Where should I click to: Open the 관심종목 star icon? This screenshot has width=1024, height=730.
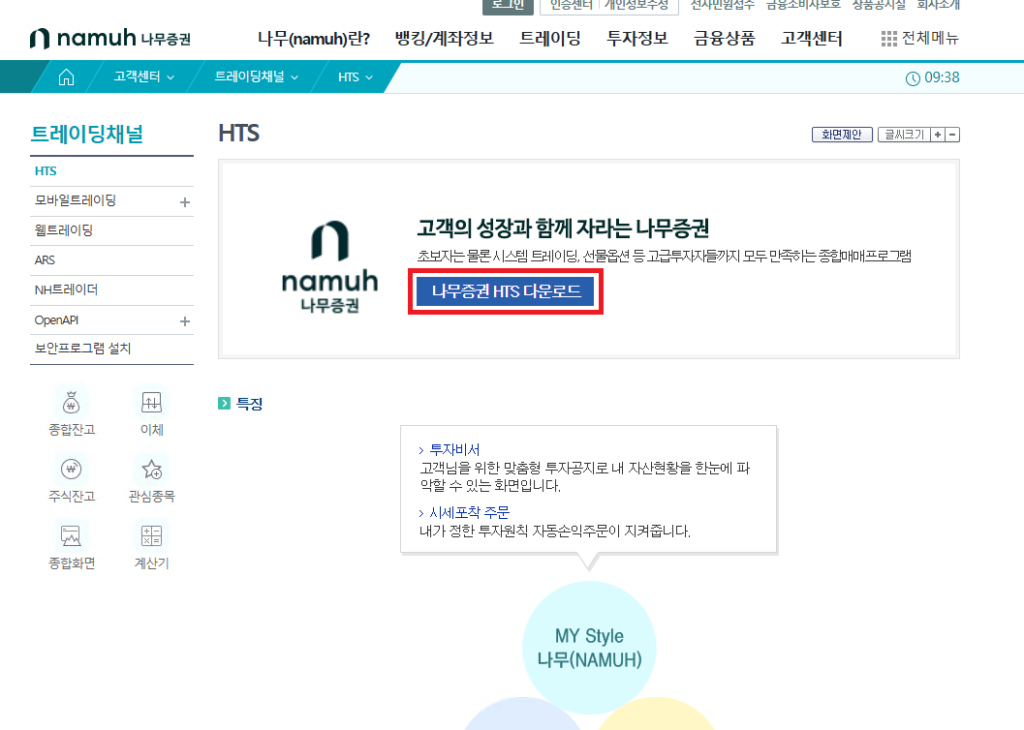point(152,469)
